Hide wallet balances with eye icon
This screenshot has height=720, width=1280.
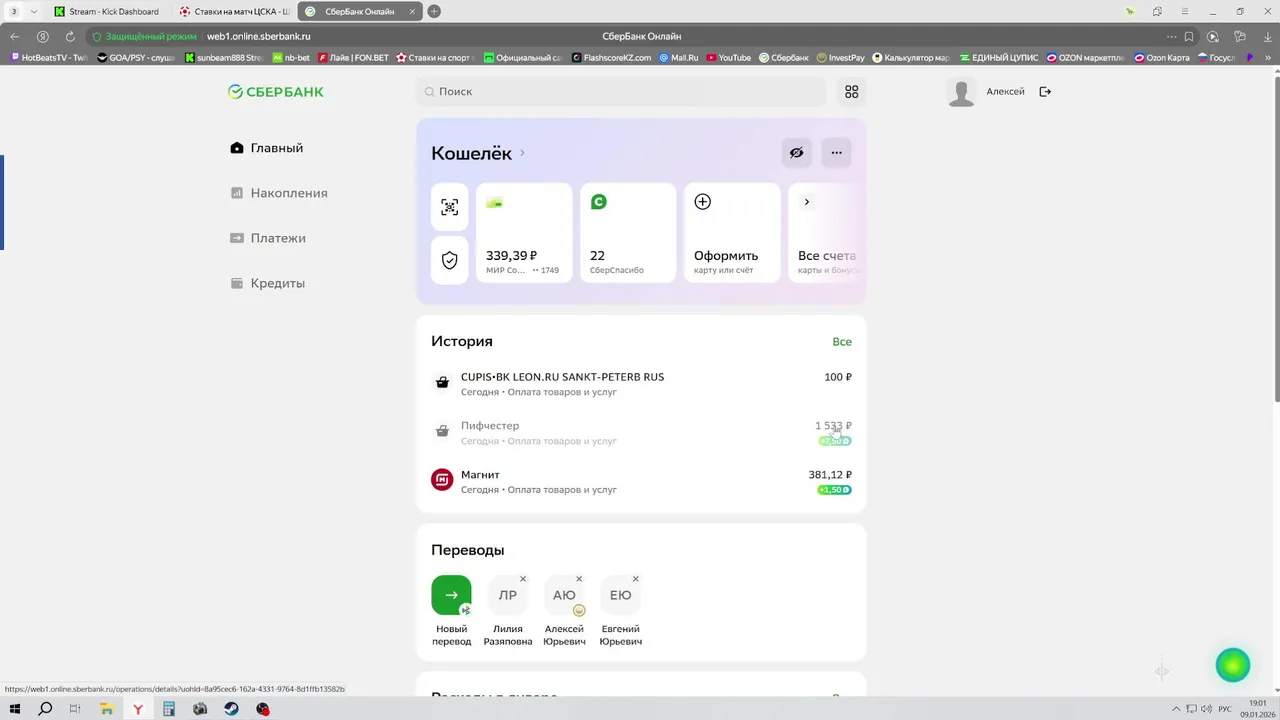tap(796, 153)
